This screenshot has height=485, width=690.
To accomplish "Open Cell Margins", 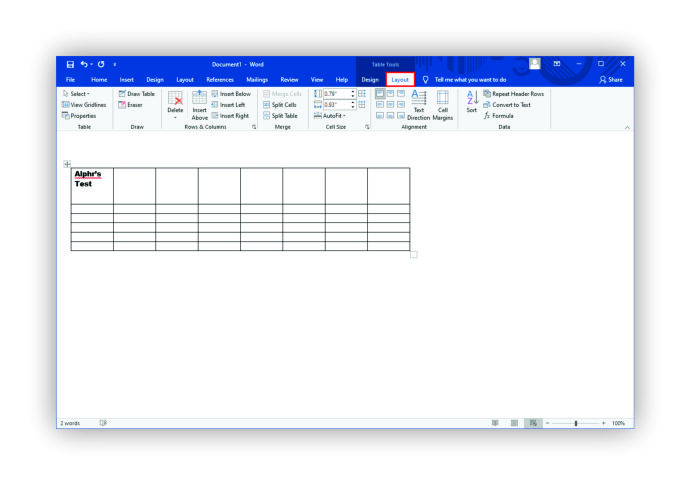I will tap(443, 105).
